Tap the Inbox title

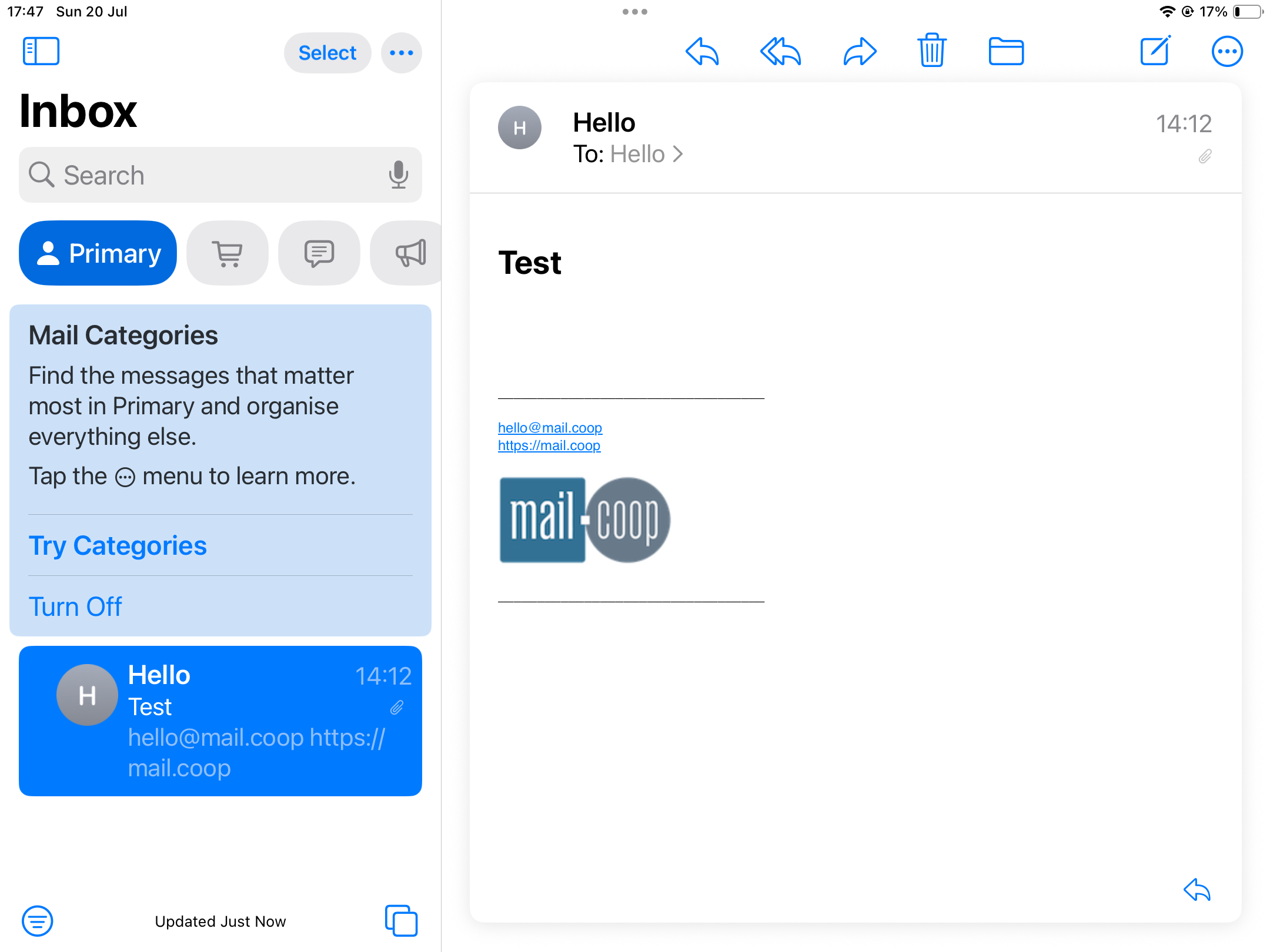(x=78, y=111)
